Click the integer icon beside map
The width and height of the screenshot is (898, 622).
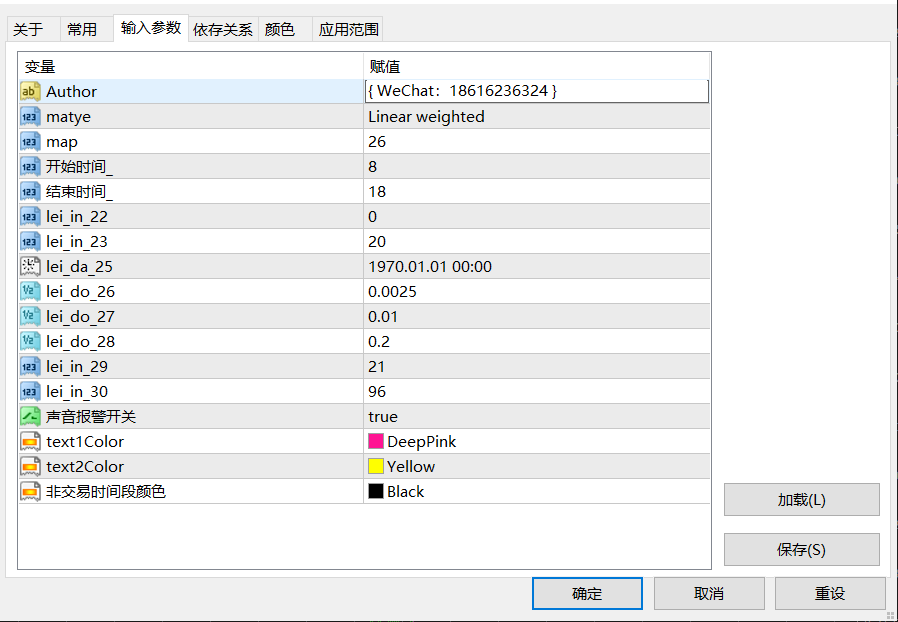pyautogui.click(x=30, y=141)
